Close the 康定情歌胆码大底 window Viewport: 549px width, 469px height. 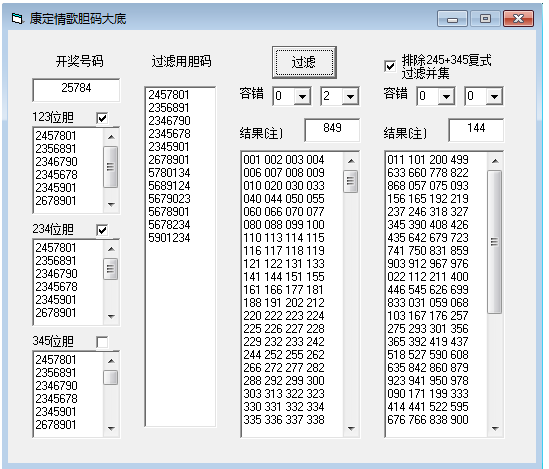coord(518,19)
